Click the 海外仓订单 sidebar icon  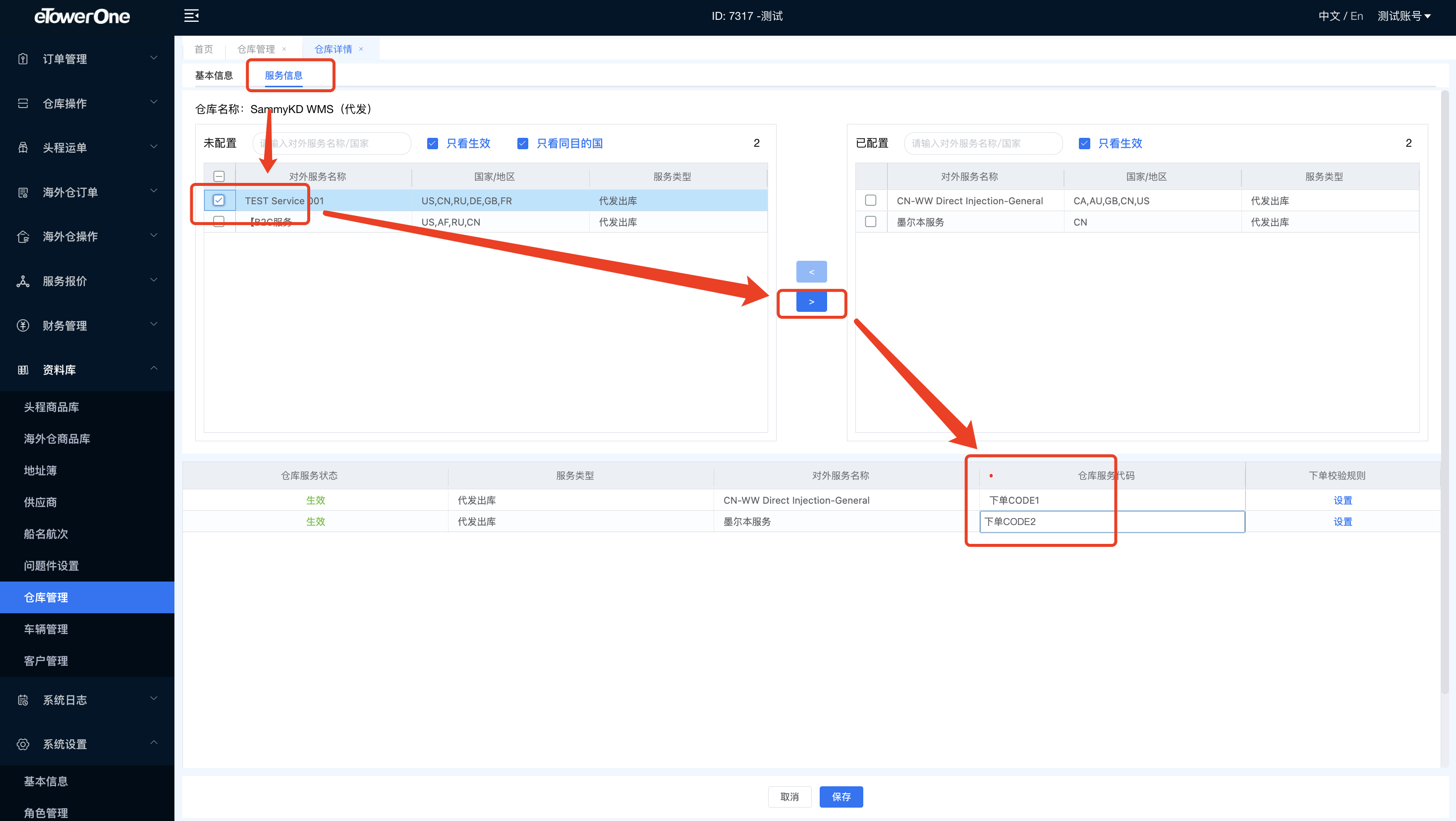pyautogui.click(x=23, y=192)
